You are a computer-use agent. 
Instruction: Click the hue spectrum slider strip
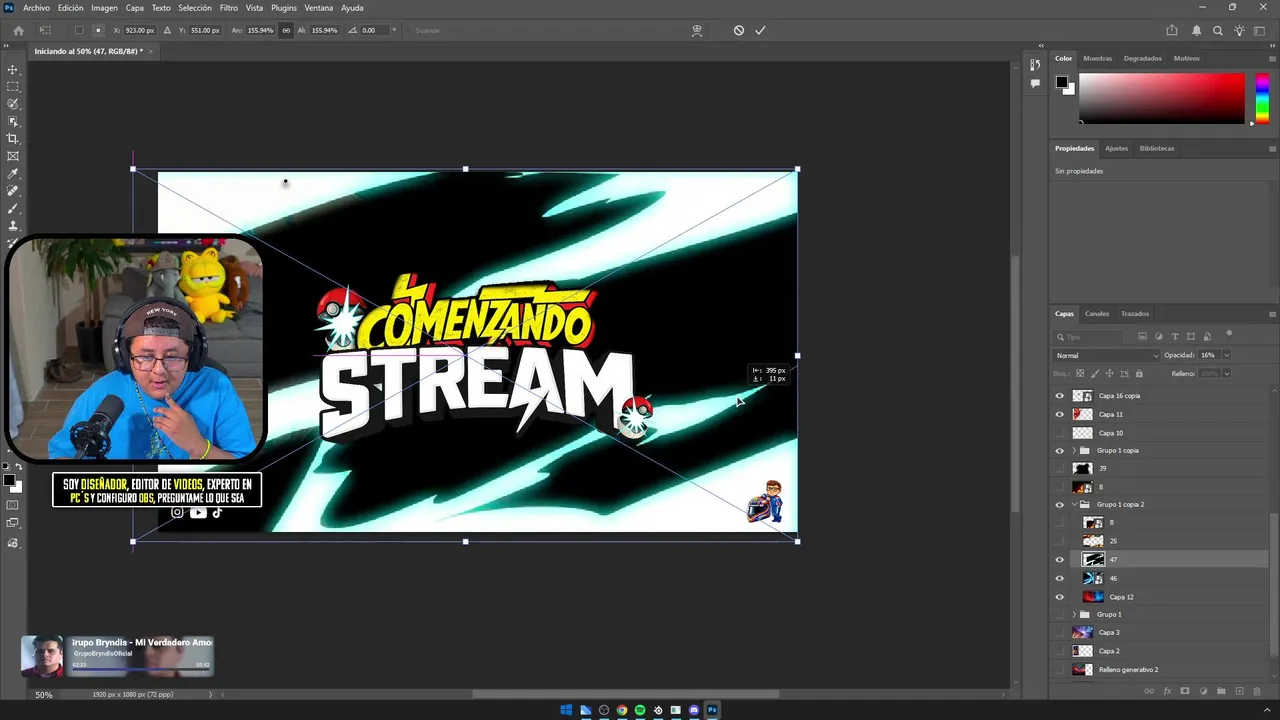[1262, 97]
